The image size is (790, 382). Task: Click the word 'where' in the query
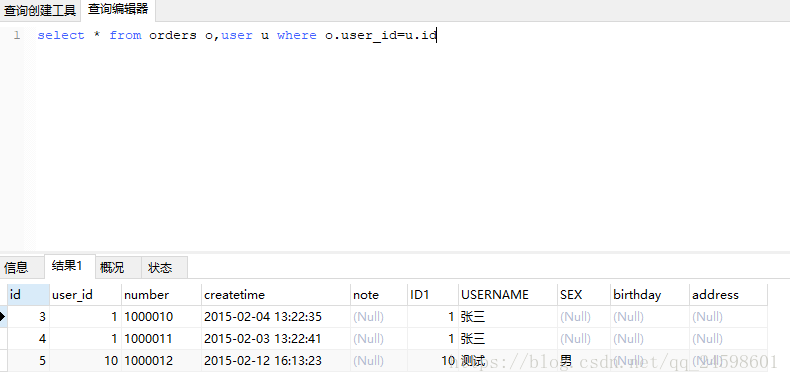point(297,35)
